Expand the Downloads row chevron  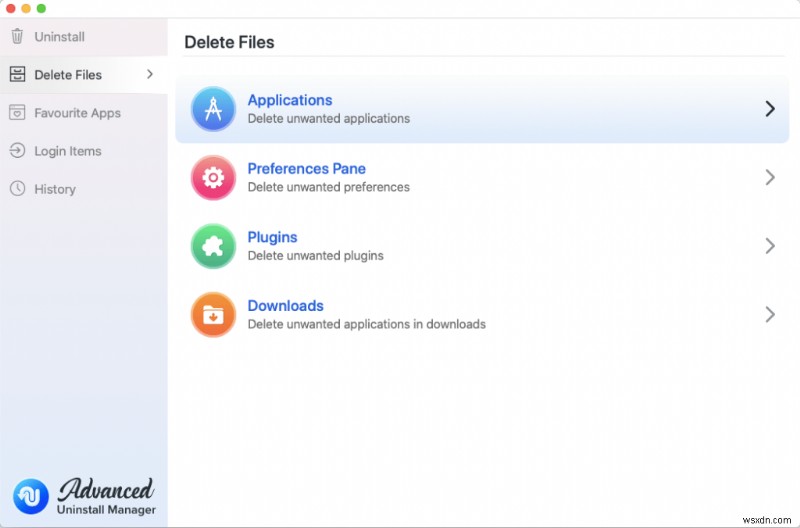click(769, 314)
